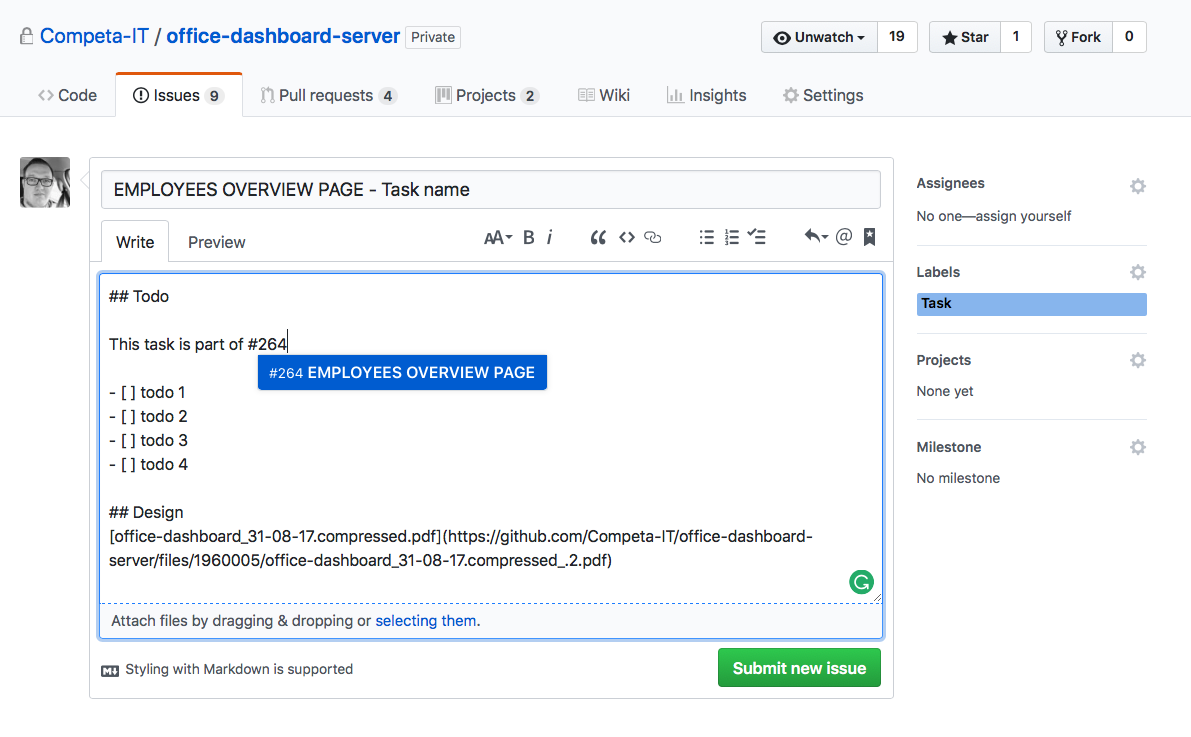1191x737 pixels.
Task: Fork the repository
Action: click(x=1079, y=37)
